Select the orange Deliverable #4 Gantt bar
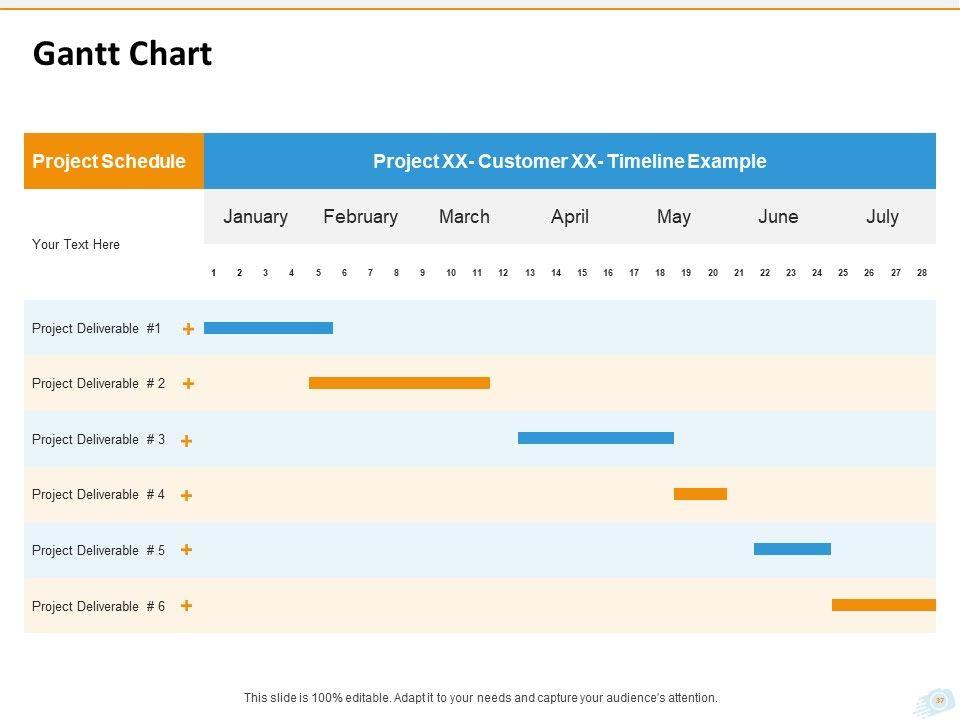960x720 pixels. [x=700, y=494]
